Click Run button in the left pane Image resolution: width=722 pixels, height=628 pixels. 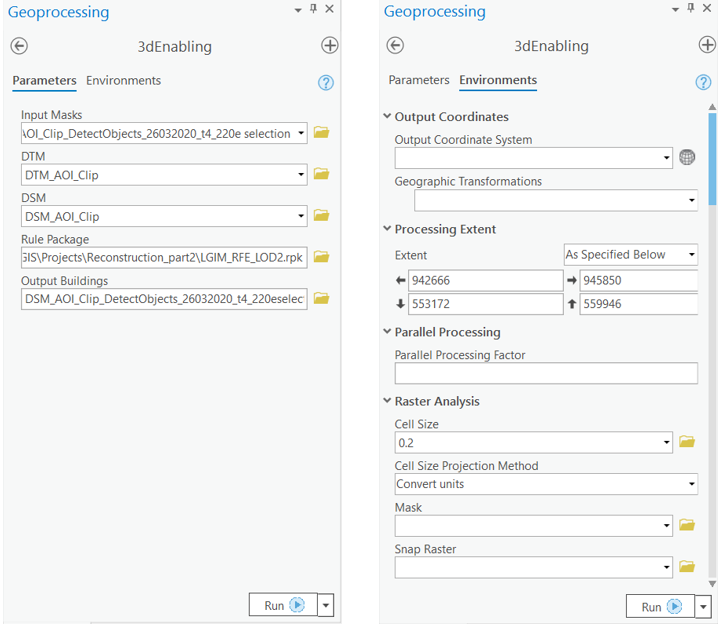282,605
